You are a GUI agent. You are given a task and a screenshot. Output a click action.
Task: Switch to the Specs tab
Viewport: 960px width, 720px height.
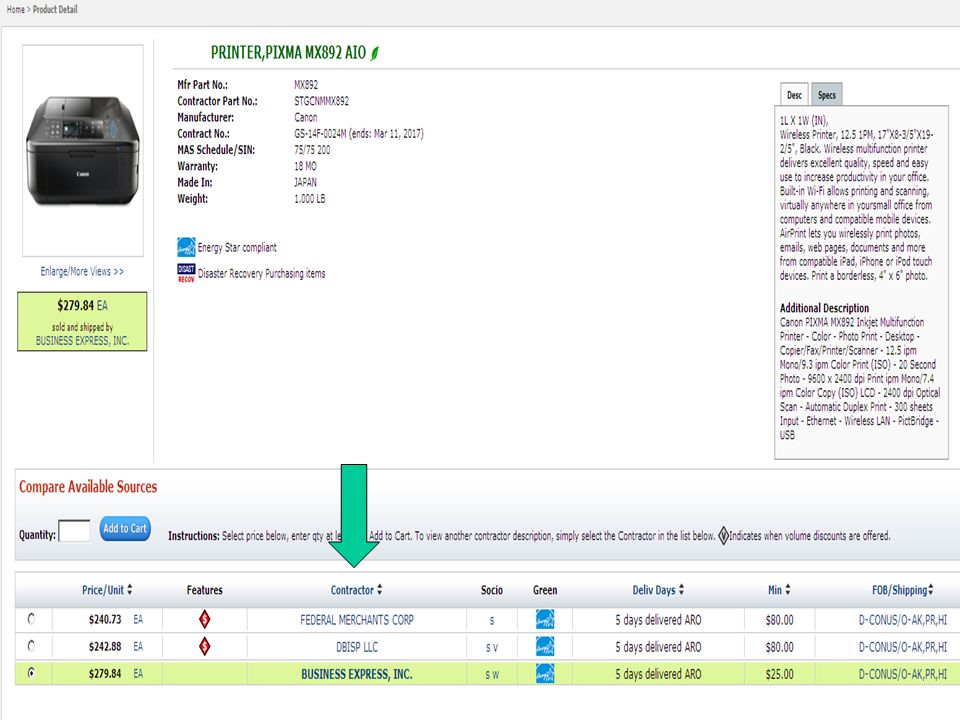pyautogui.click(x=827, y=95)
